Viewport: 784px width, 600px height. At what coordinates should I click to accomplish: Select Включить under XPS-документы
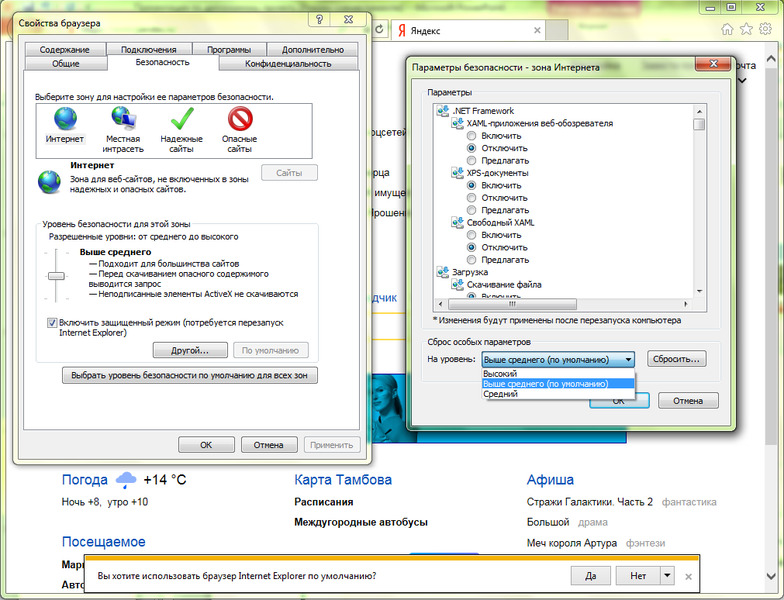[471, 185]
